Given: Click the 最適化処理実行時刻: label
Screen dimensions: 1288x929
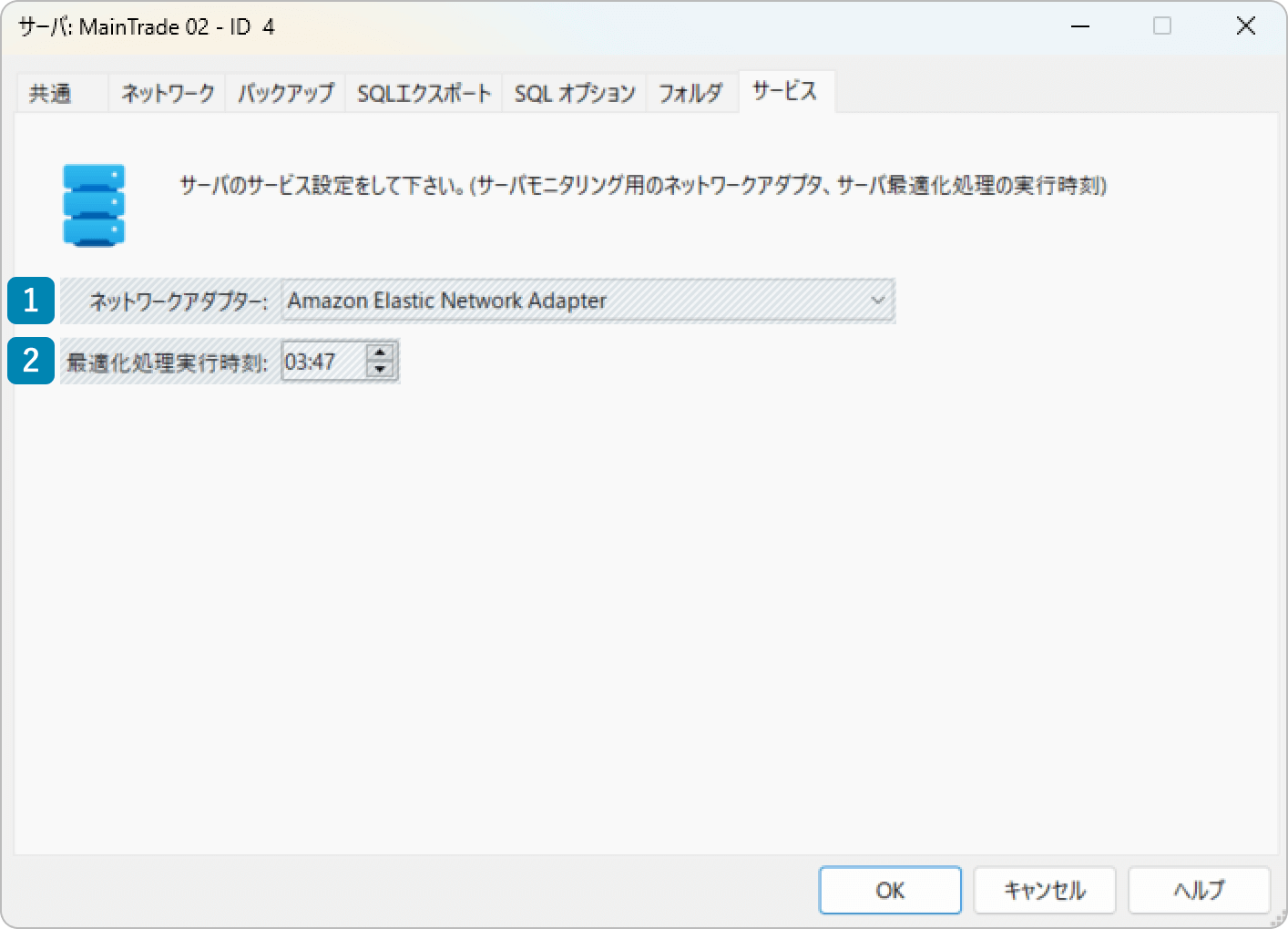Looking at the screenshot, I should (x=168, y=362).
